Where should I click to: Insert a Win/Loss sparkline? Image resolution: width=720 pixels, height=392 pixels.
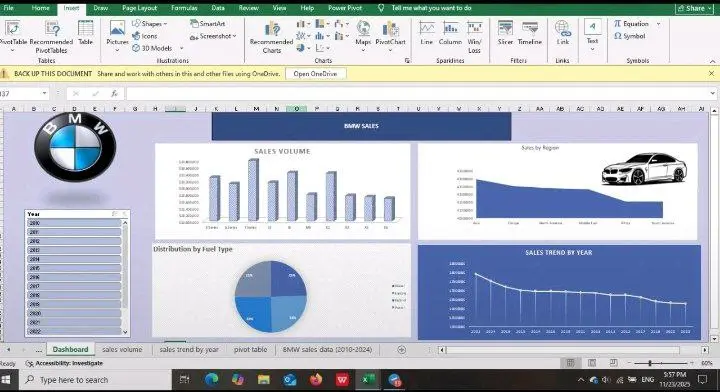click(474, 37)
